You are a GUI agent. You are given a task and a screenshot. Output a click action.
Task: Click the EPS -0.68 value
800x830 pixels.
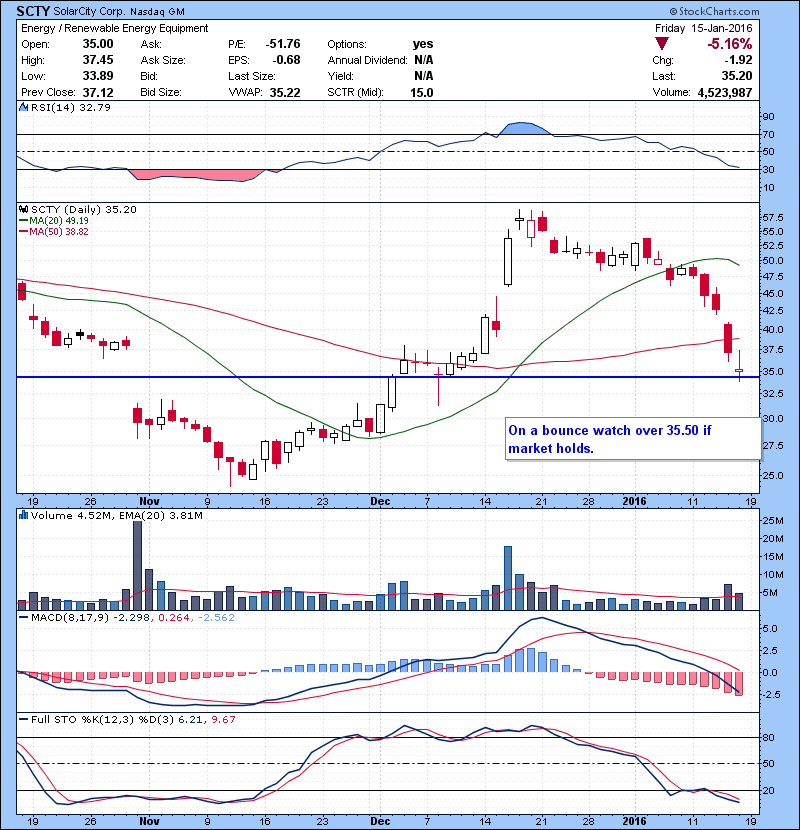(x=286, y=60)
